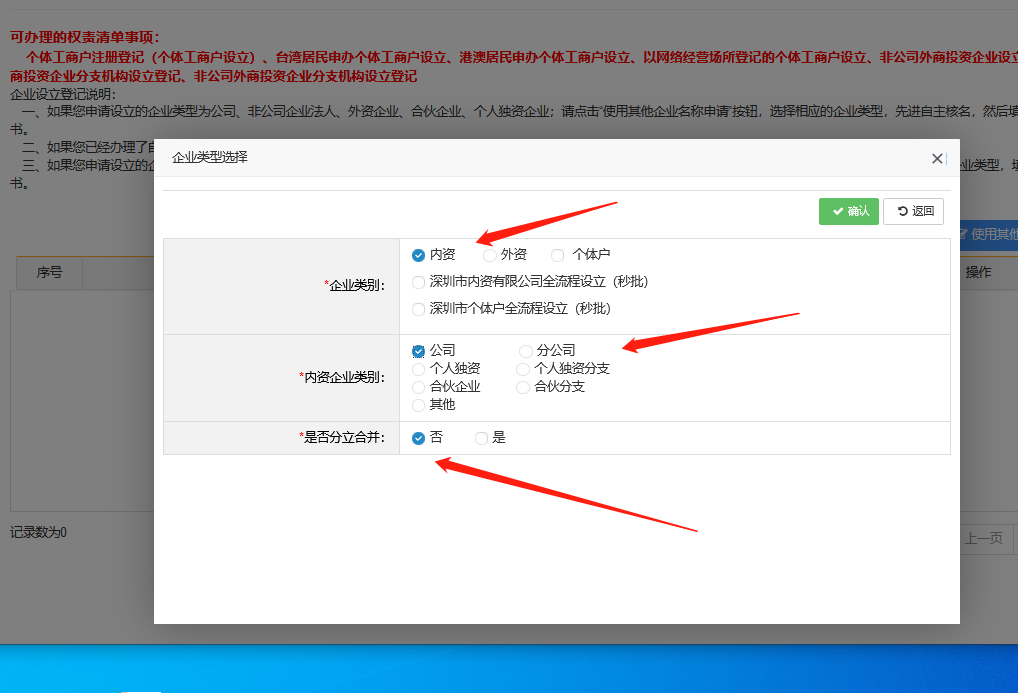Click the 记录数为0 text

point(38,533)
